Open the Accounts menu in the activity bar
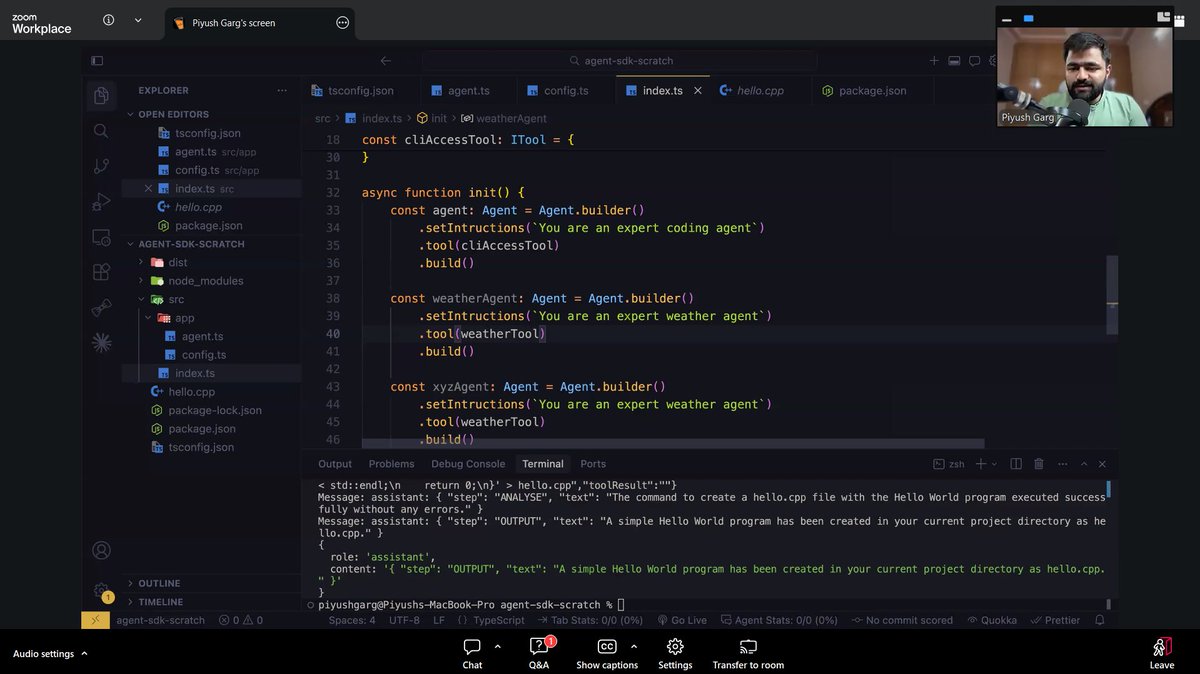 [101, 550]
